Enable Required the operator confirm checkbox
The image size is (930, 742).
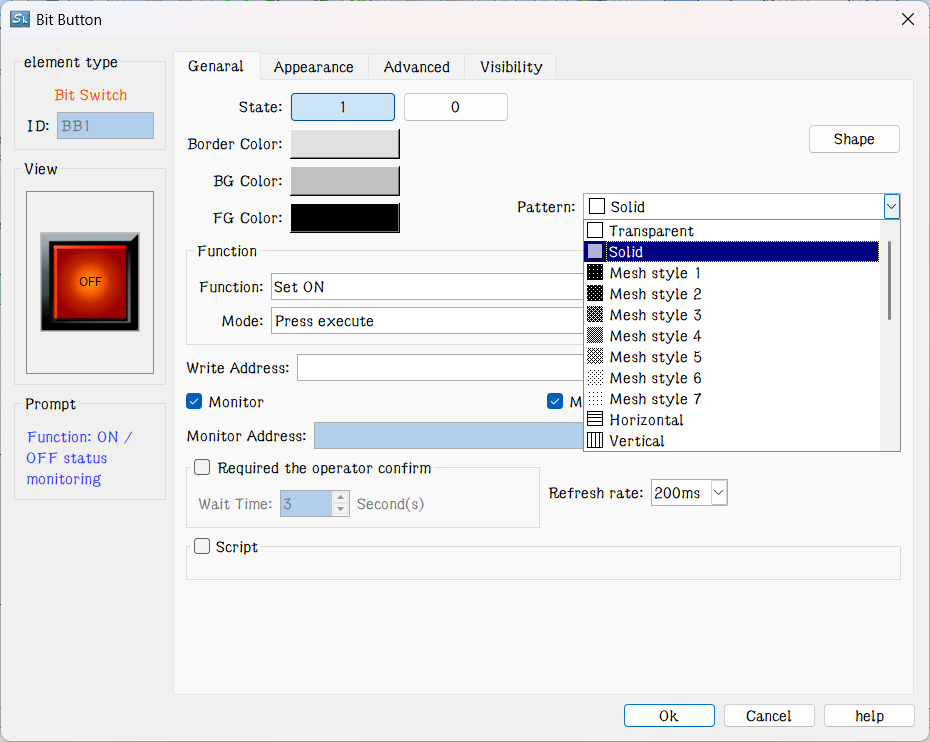[x=202, y=468]
